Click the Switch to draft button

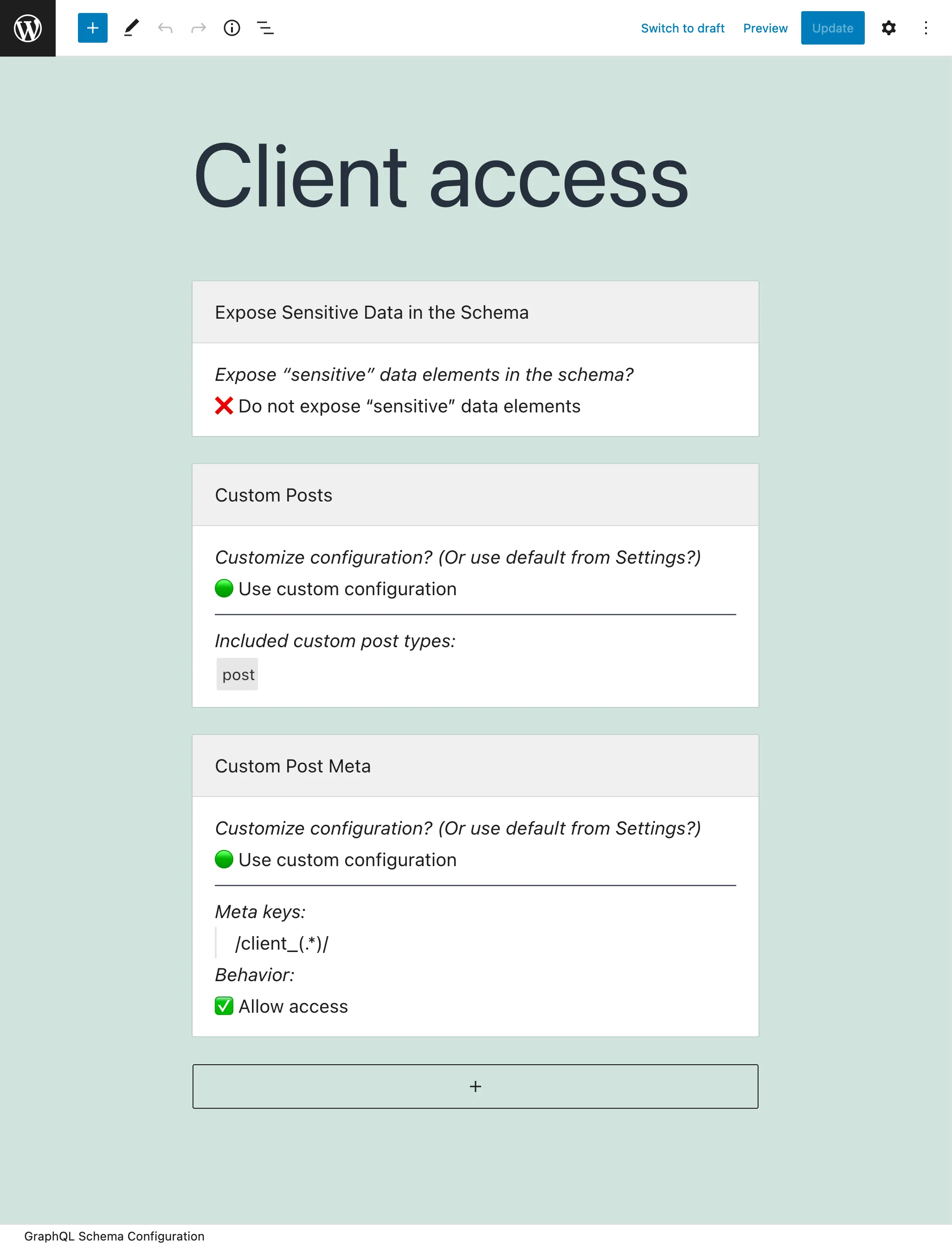pos(682,27)
